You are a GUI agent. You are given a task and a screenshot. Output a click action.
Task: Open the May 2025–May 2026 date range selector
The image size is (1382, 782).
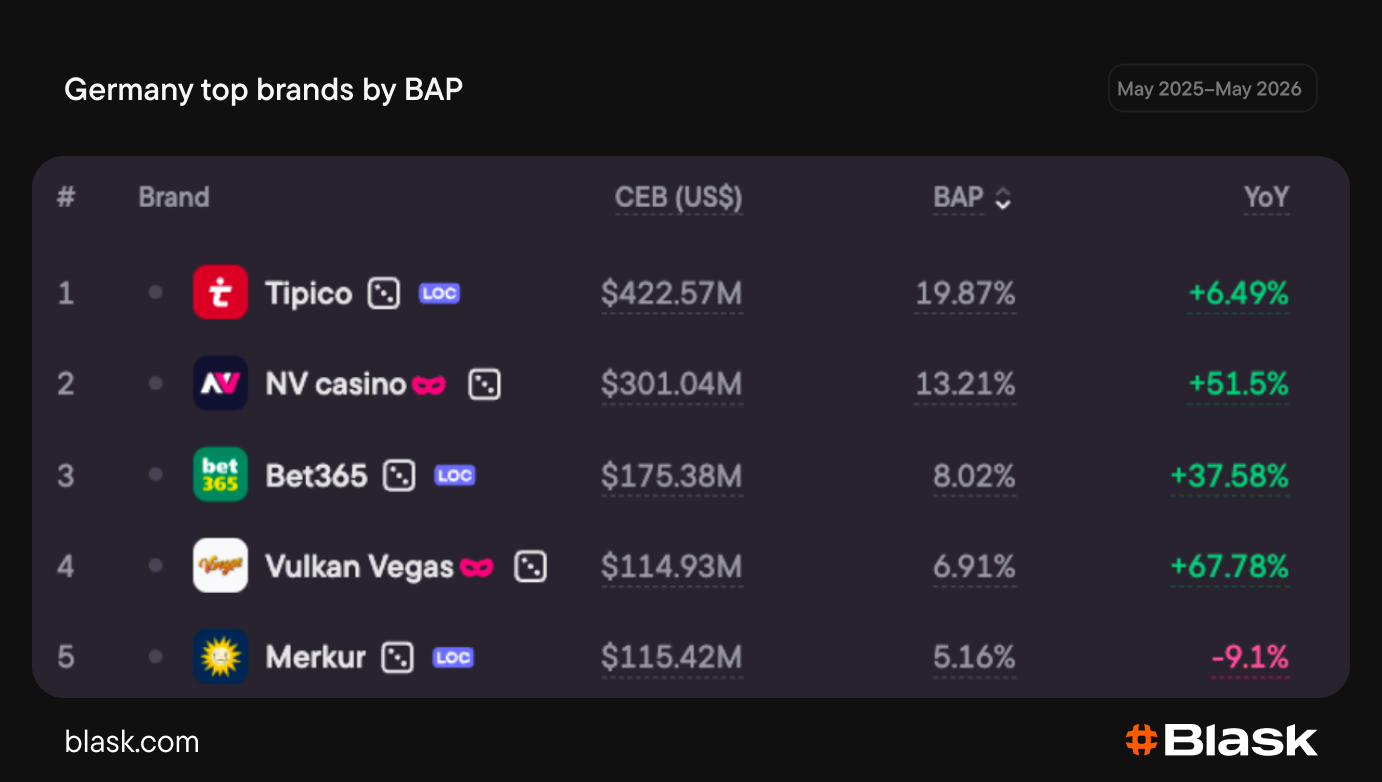point(1212,89)
